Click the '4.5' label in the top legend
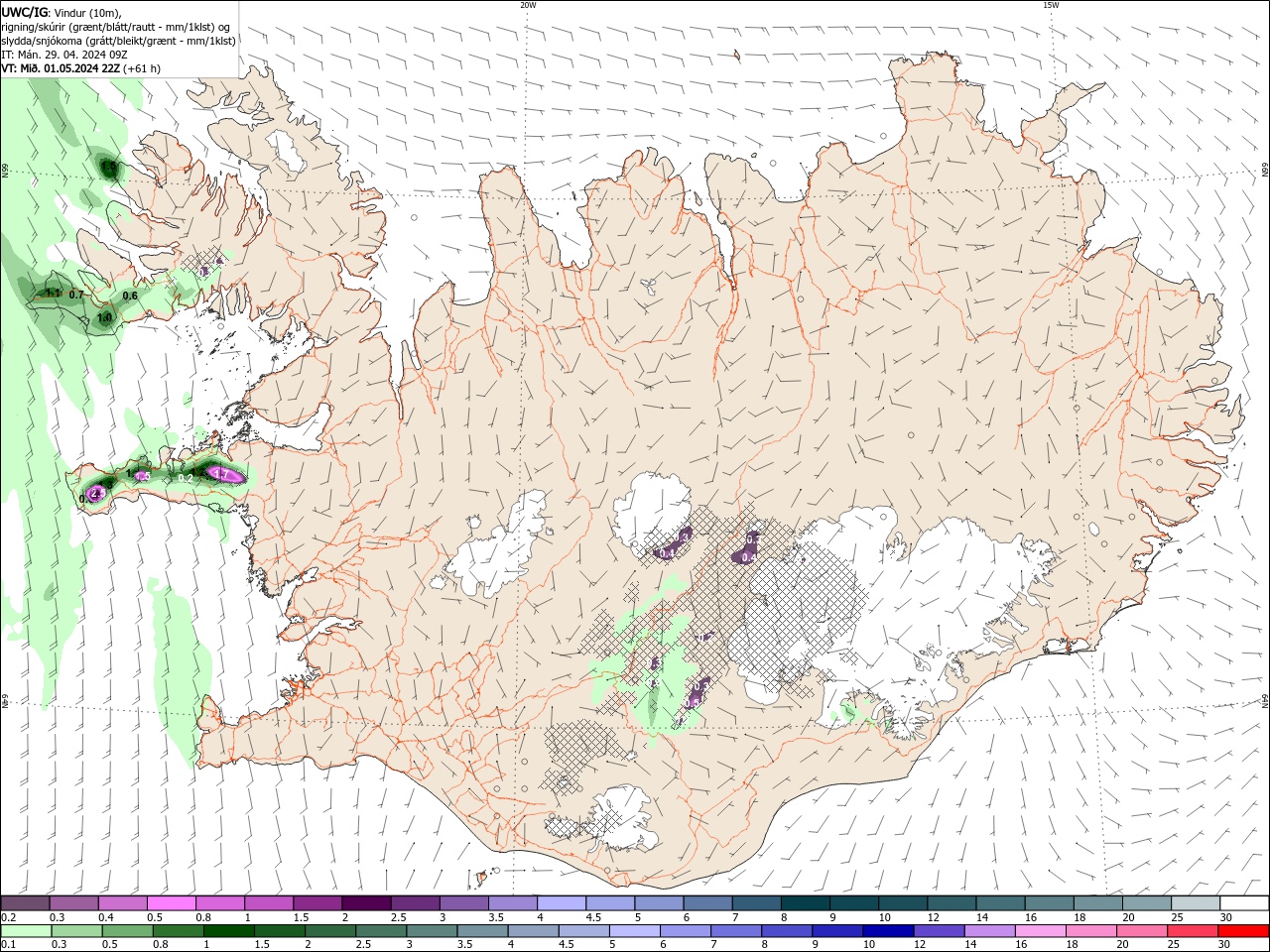This screenshot has width=1270, height=952. pos(593,918)
